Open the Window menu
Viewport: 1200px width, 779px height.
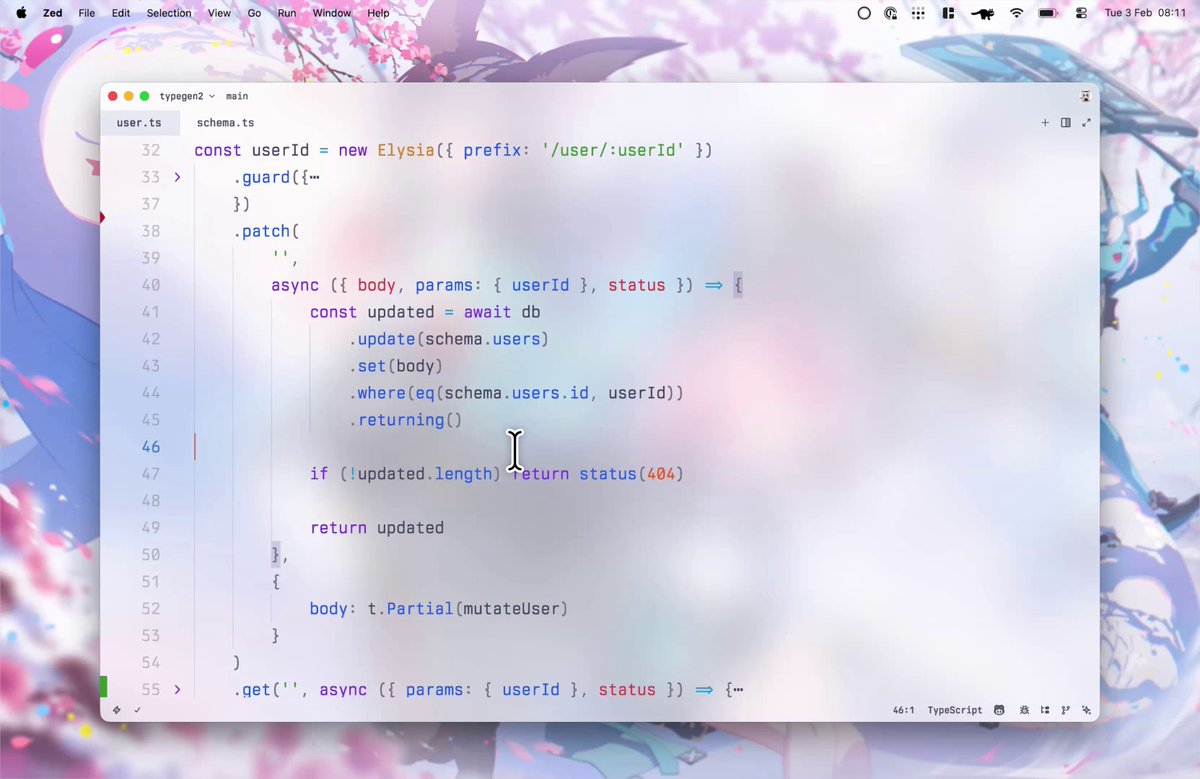pos(332,13)
